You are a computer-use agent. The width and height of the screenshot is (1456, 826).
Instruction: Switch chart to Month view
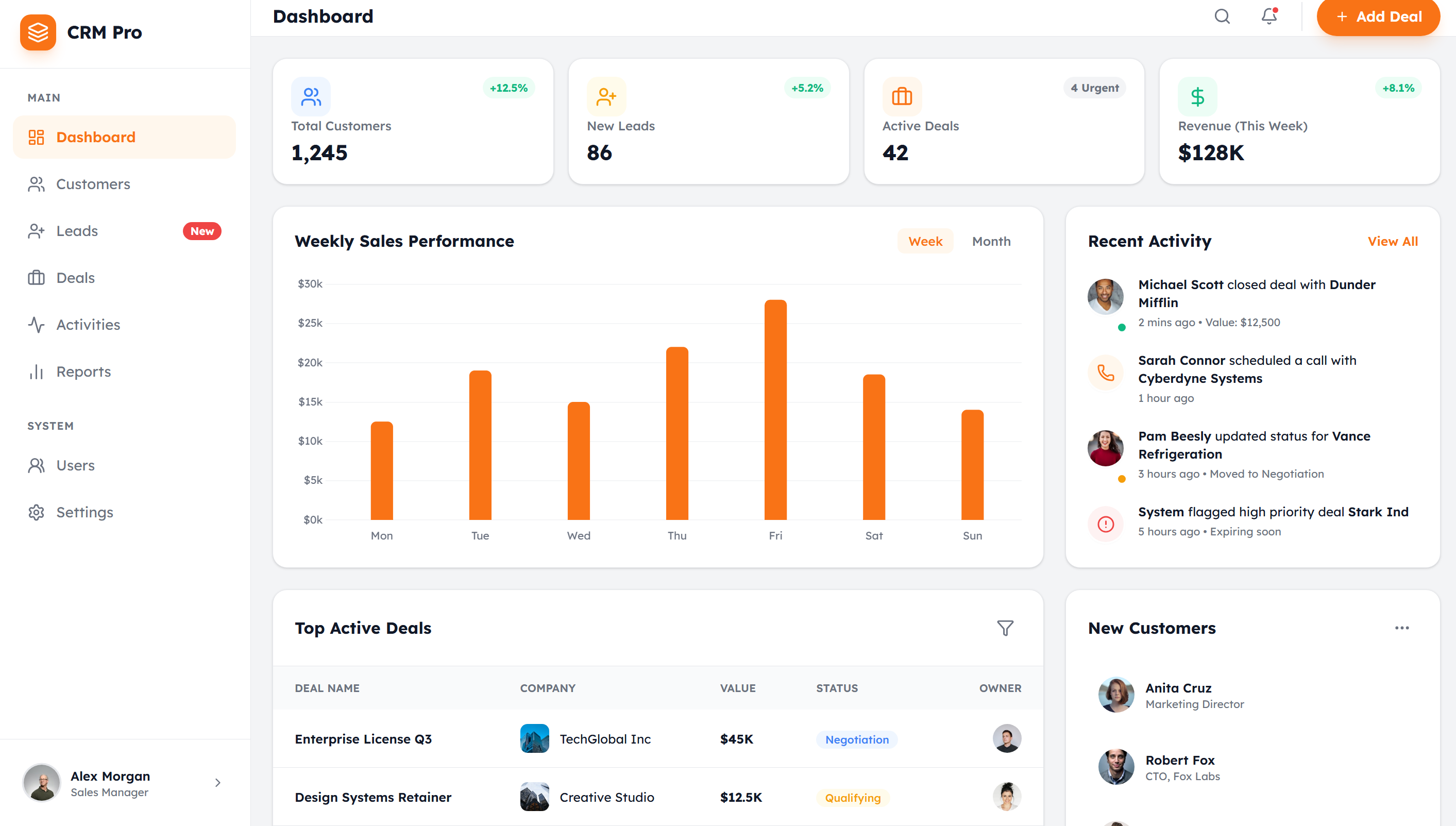[991, 241]
